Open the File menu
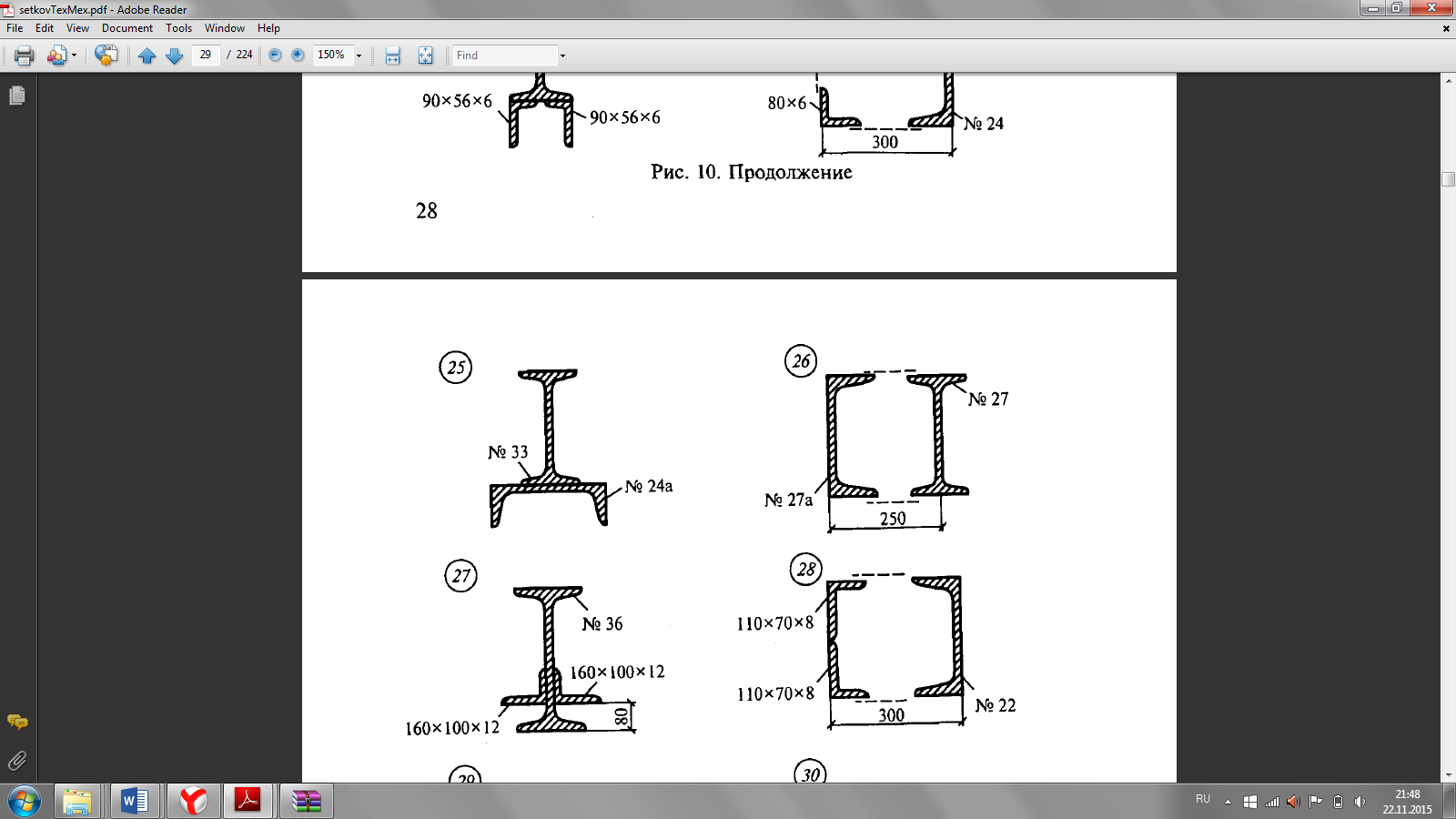 pyautogui.click(x=15, y=28)
